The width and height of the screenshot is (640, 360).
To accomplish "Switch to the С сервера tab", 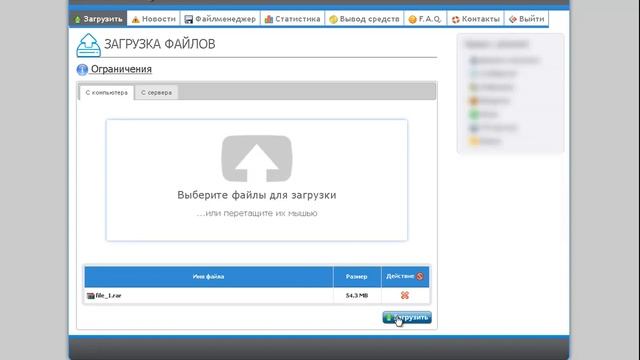I will (x=156, y=93).
